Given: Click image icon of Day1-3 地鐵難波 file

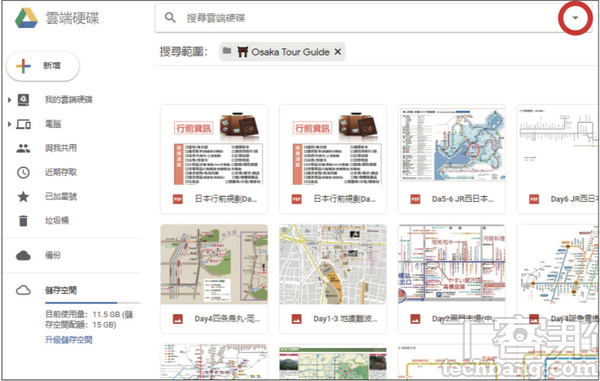Looking at the screenshot, I should (297, 319).
